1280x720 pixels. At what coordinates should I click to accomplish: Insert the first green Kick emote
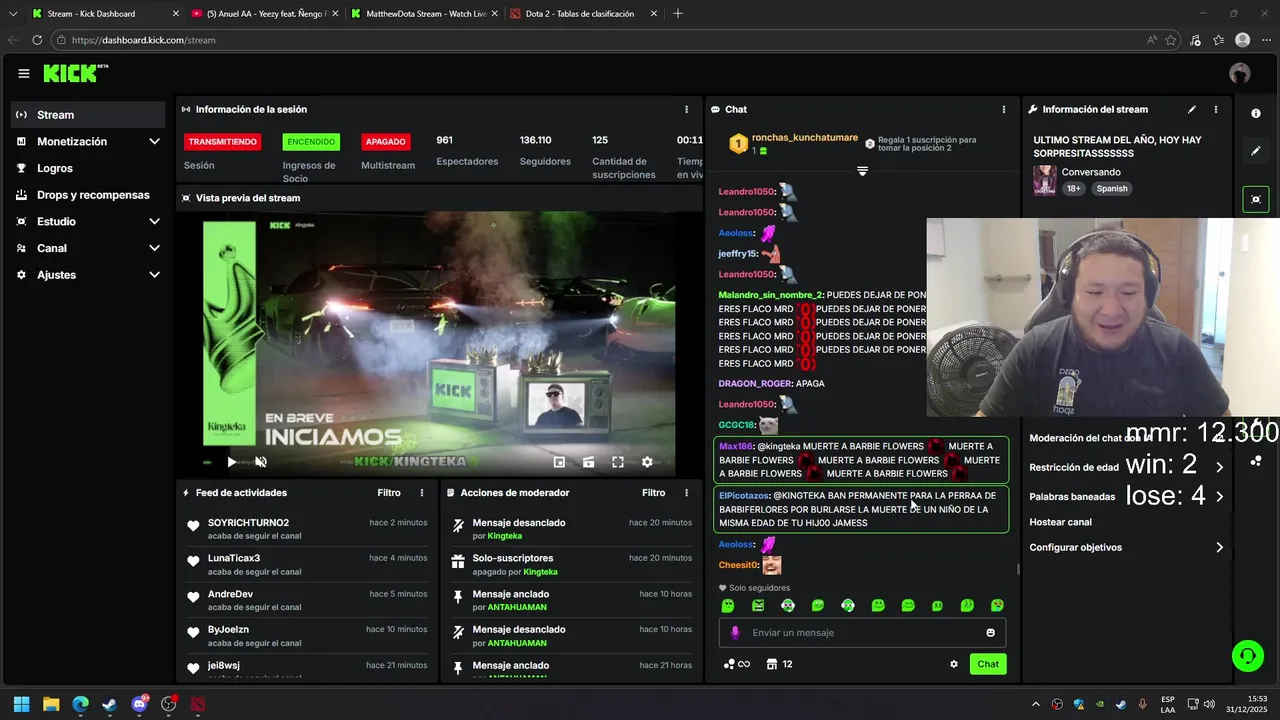(728, 605)
